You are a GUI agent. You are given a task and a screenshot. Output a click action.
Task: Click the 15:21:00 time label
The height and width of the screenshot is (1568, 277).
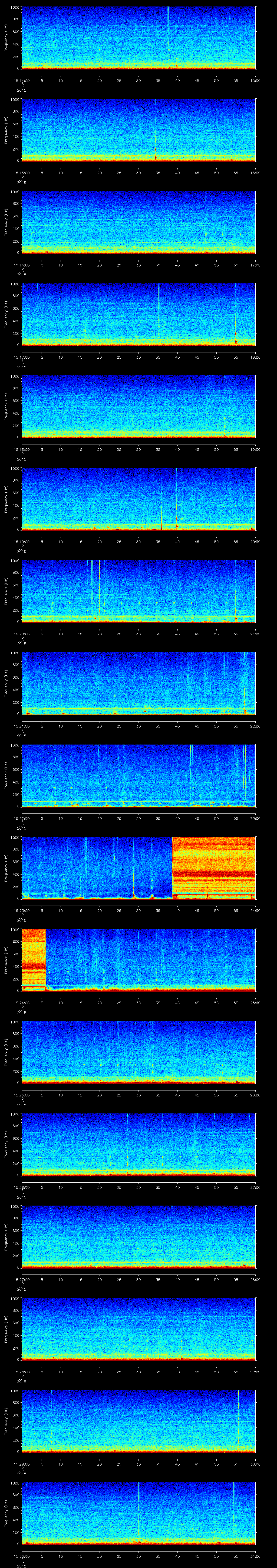[x=21, y=726]
